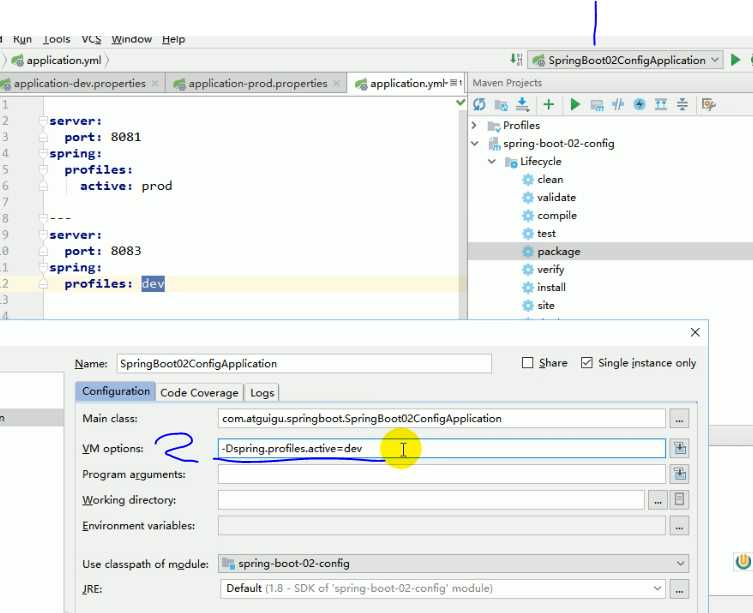The image size is (753, 613).
Task: Expand the Profiles node in Maven tree
Action: pyautogui.click(x=474, y=125)
